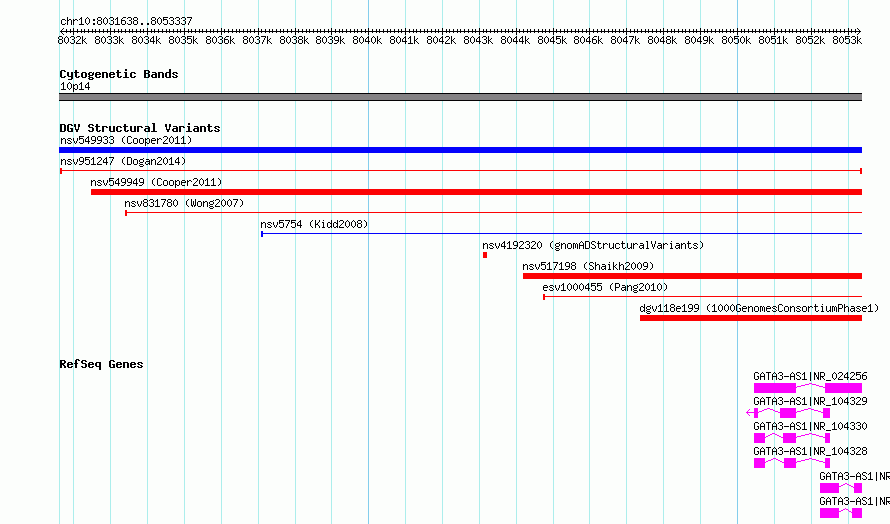Click the 8051k ruler label

tap(773, 40)
